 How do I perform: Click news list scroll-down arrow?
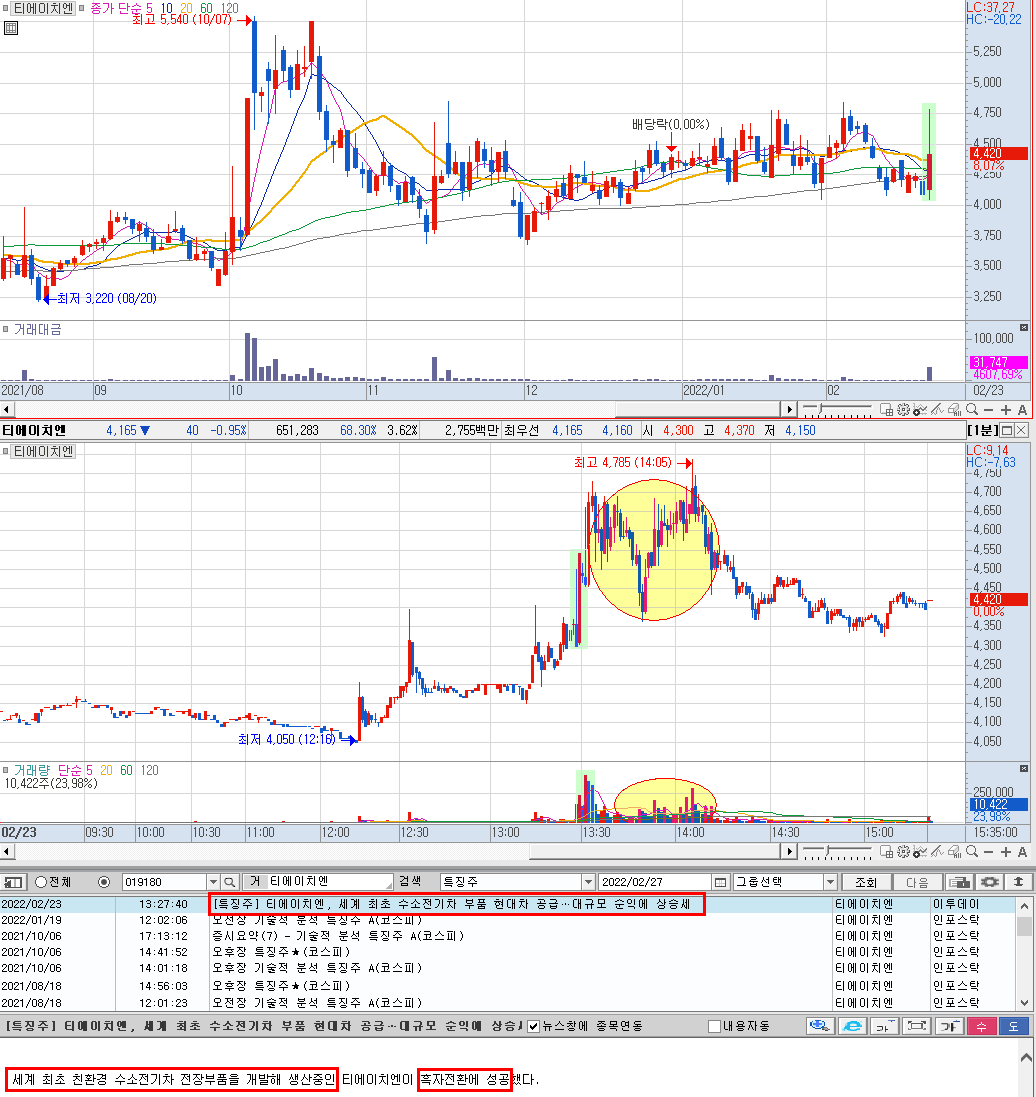coord(1025,1003)
